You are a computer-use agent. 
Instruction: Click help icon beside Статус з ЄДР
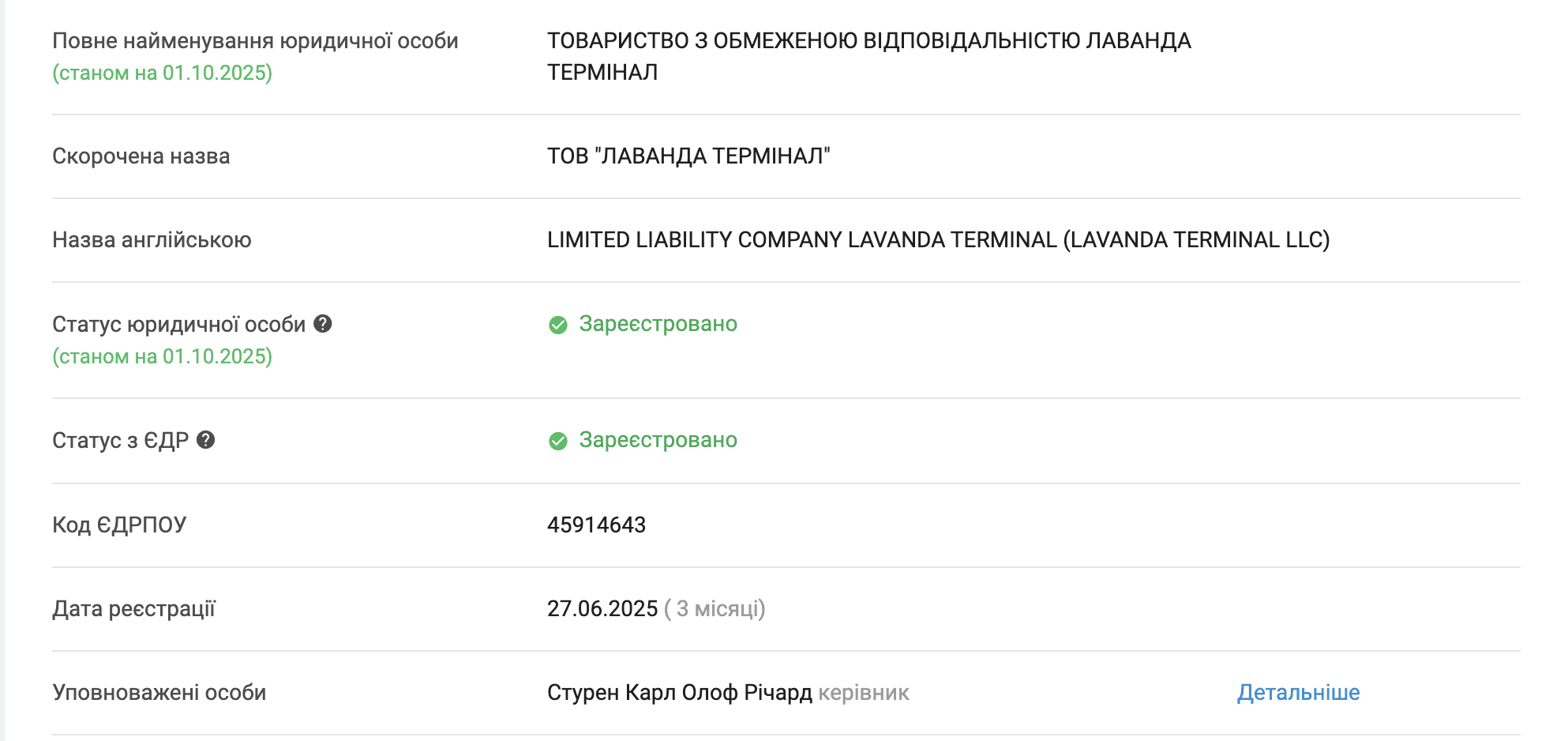click(206, 440)
